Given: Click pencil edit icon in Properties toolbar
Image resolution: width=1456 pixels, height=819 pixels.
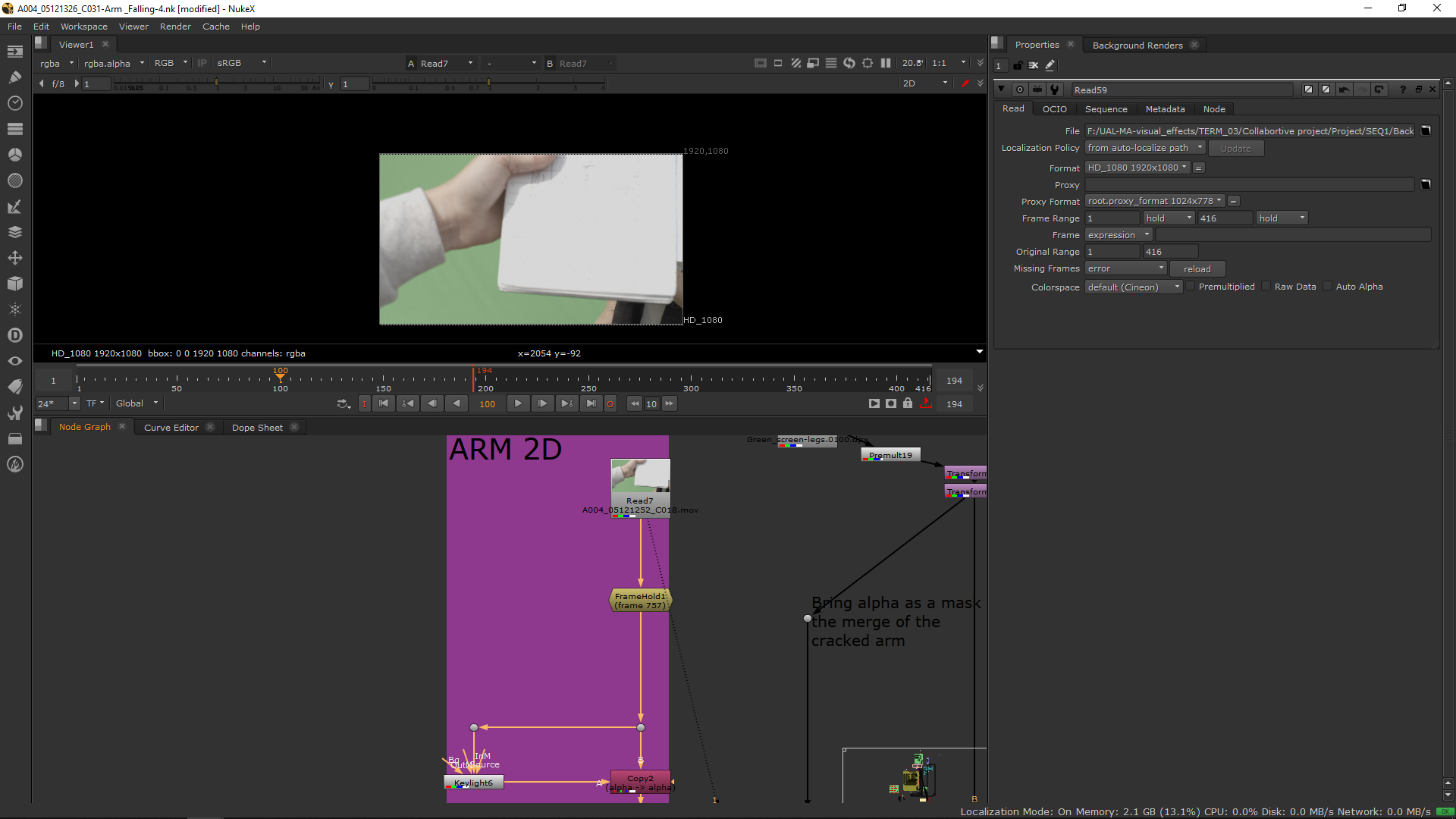Looking at the screenshot, I should pyautogui.click(x=1050, y=66).
